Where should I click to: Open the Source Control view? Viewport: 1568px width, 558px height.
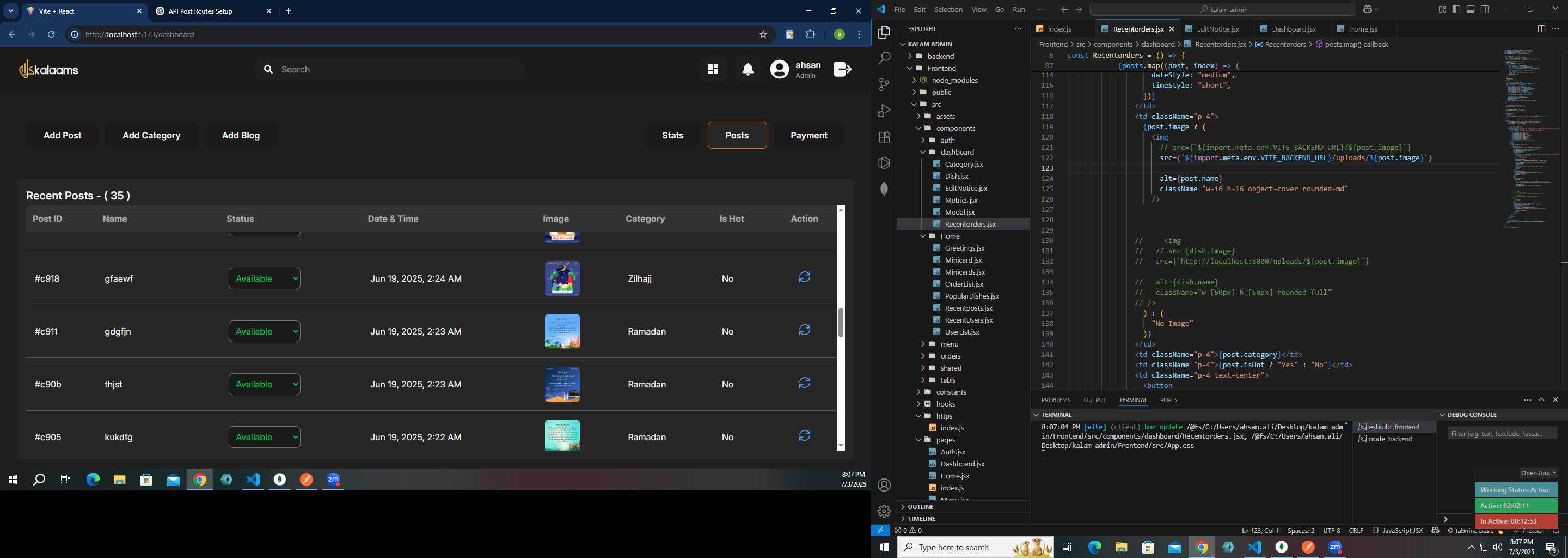(x=884, y=84)
